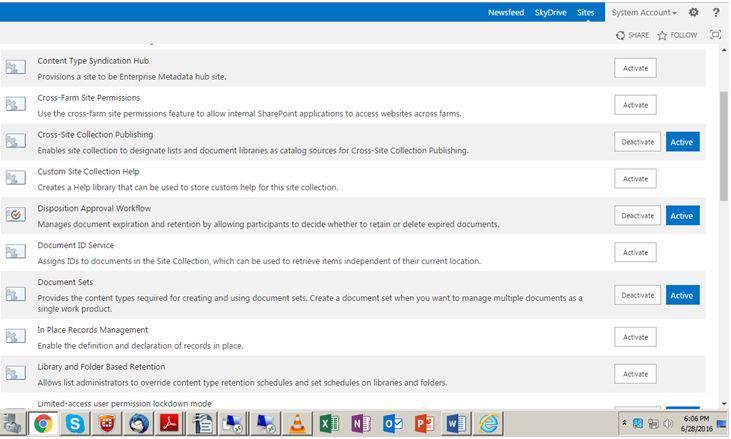The height and width of the screenshot is (439, 731).
Task: Open Skype from the taskbar
Action: tap(75, 424)
